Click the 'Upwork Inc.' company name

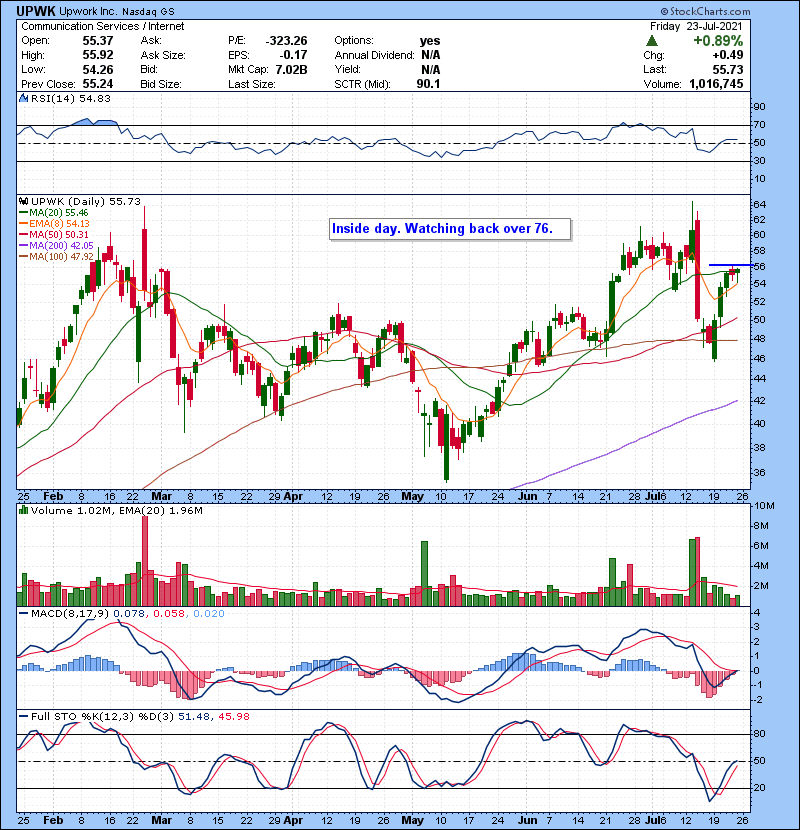point(90,12)
